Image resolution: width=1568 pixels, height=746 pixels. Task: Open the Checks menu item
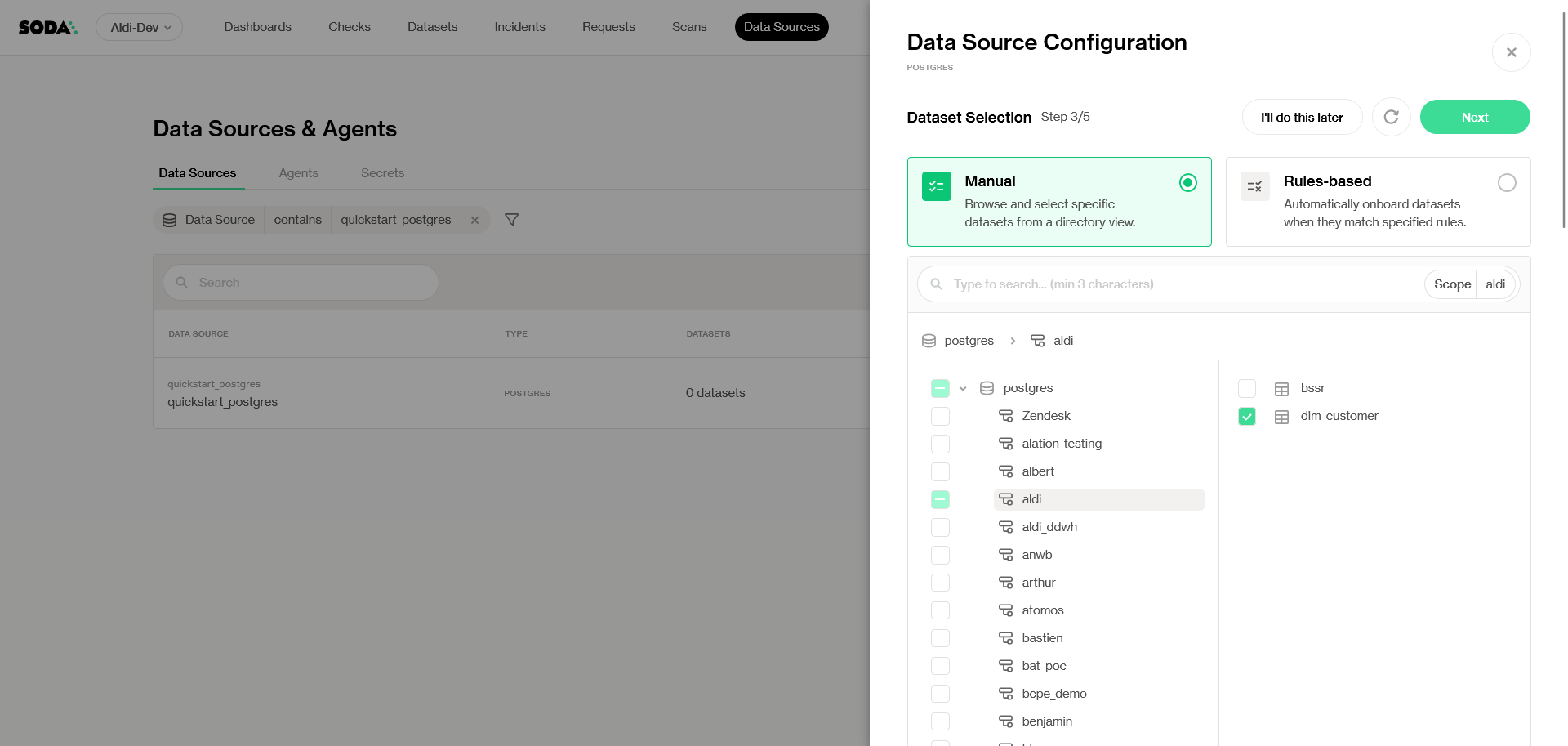click(349, 27)
